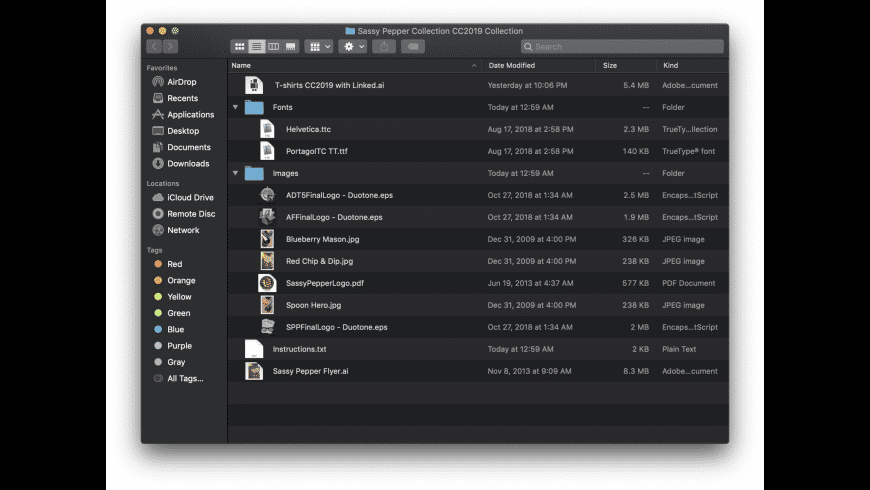Sort files by Size column header
The width and height of the screenshot is (870, 490).
pos(610,65)
